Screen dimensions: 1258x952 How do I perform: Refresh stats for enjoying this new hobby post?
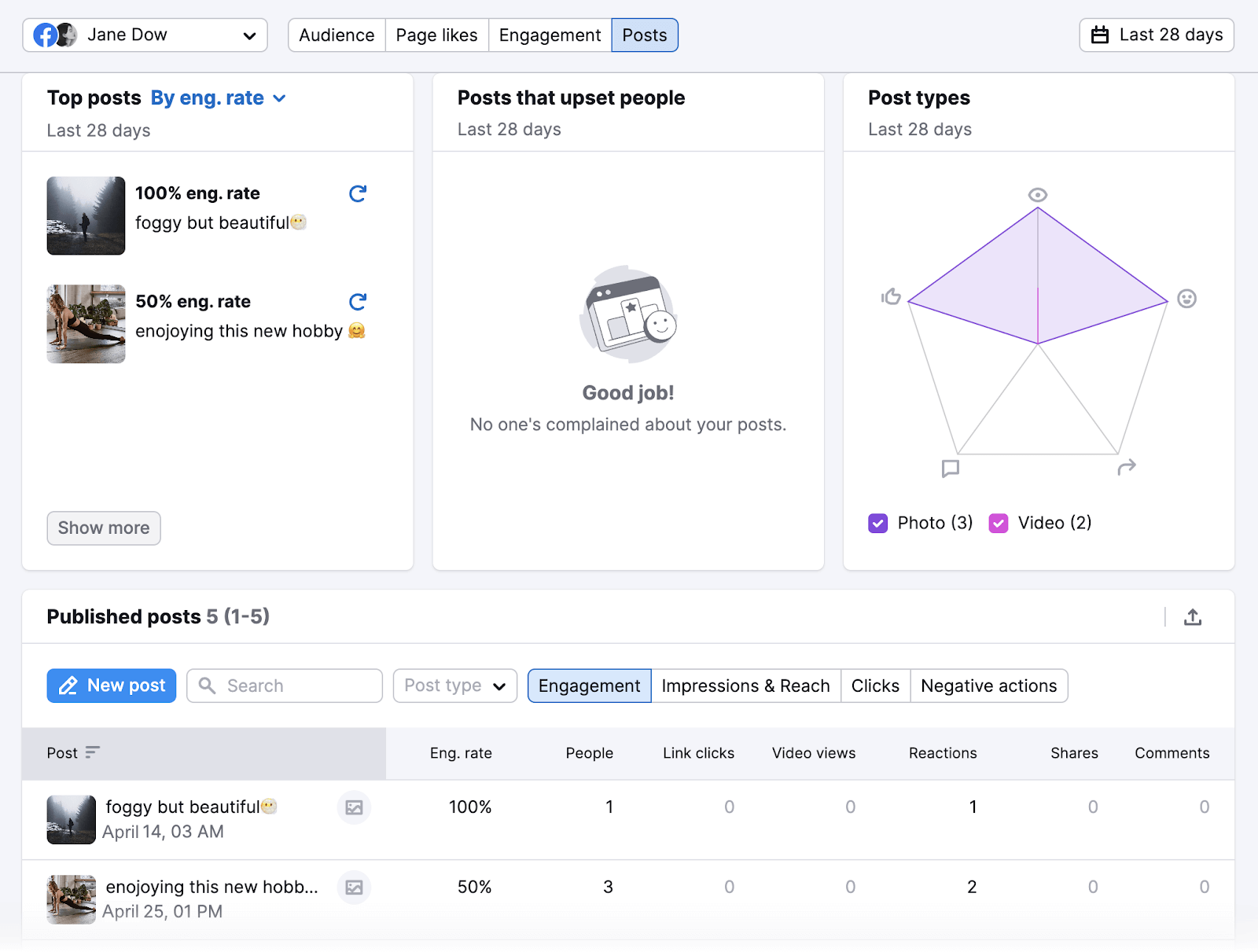coord(358,301)
